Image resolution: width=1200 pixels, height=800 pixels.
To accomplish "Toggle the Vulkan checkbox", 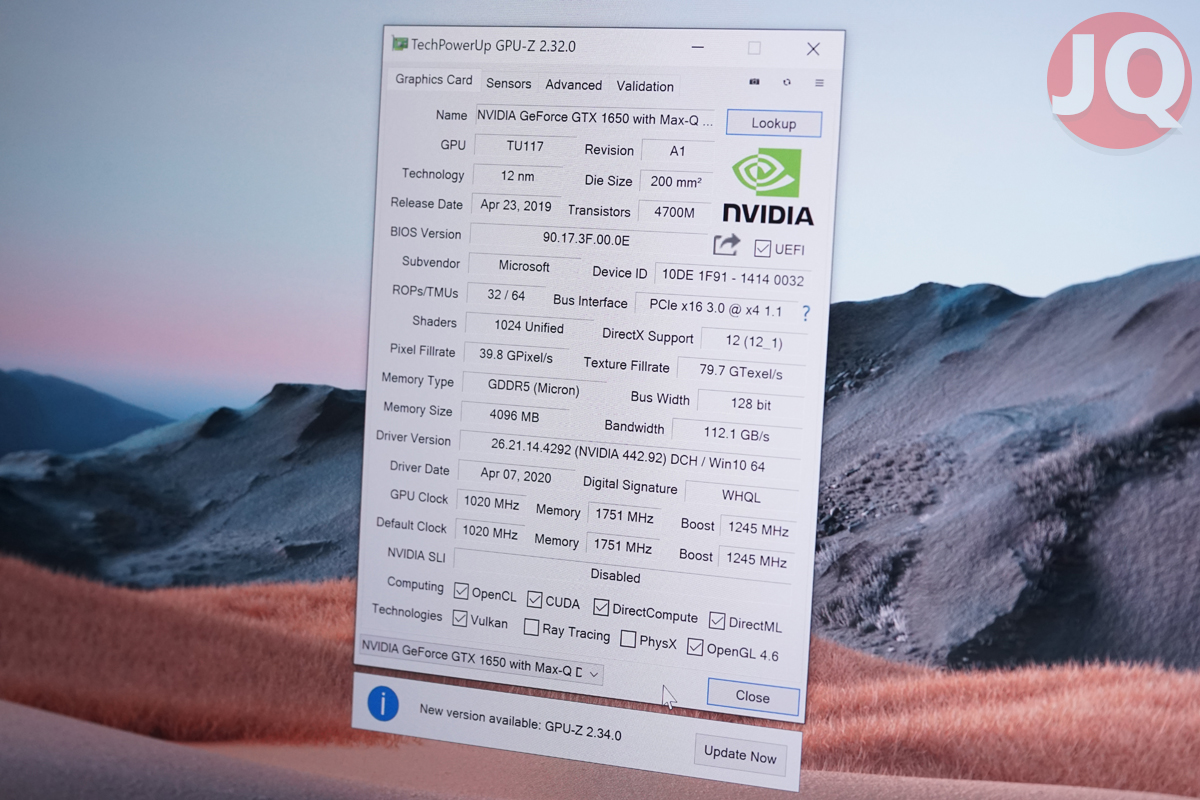I will click(460, 619).
